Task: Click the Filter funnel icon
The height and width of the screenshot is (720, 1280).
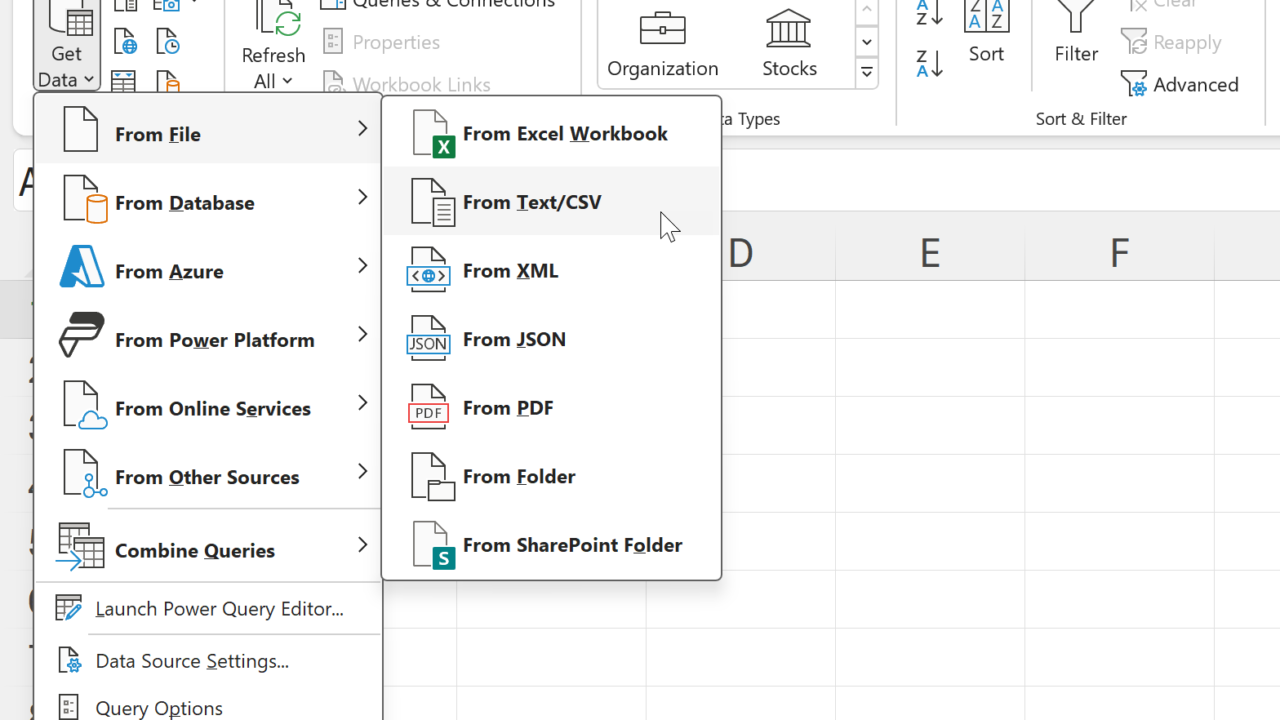Action: coord(1076,18)
